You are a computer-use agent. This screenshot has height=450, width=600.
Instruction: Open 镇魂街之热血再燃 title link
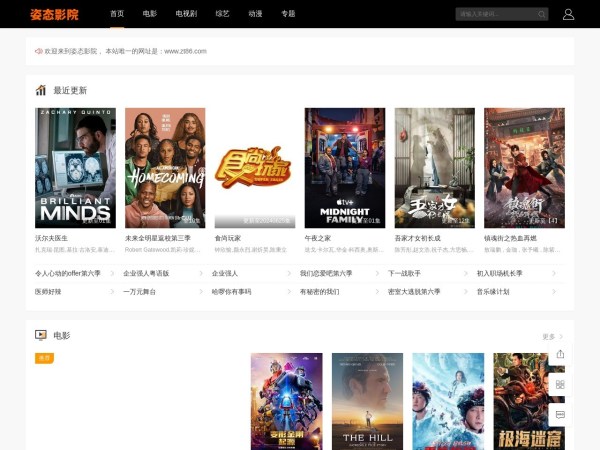510,238
